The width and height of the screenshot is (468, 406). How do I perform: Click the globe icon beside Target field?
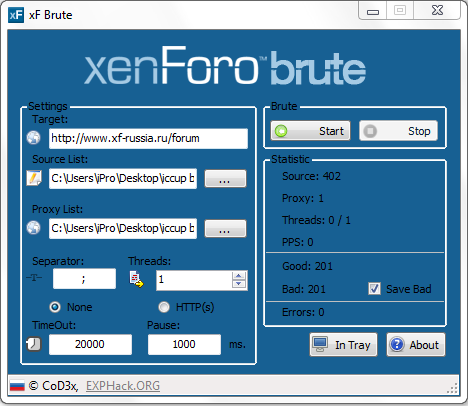(33, 138)
